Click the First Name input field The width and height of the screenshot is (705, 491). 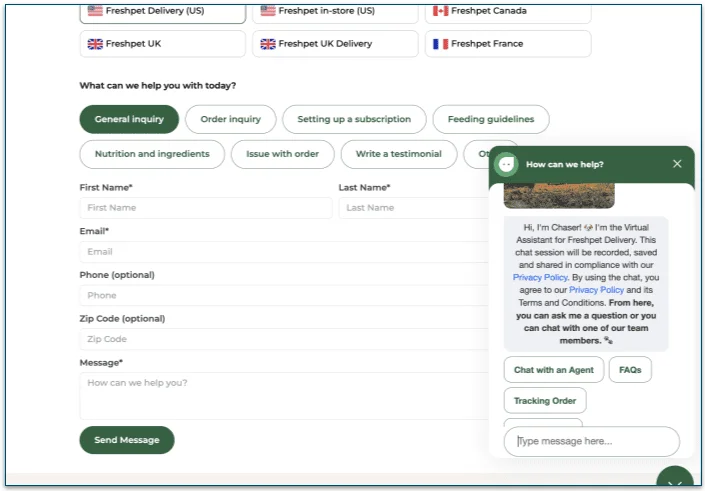(x=206, y=208)
